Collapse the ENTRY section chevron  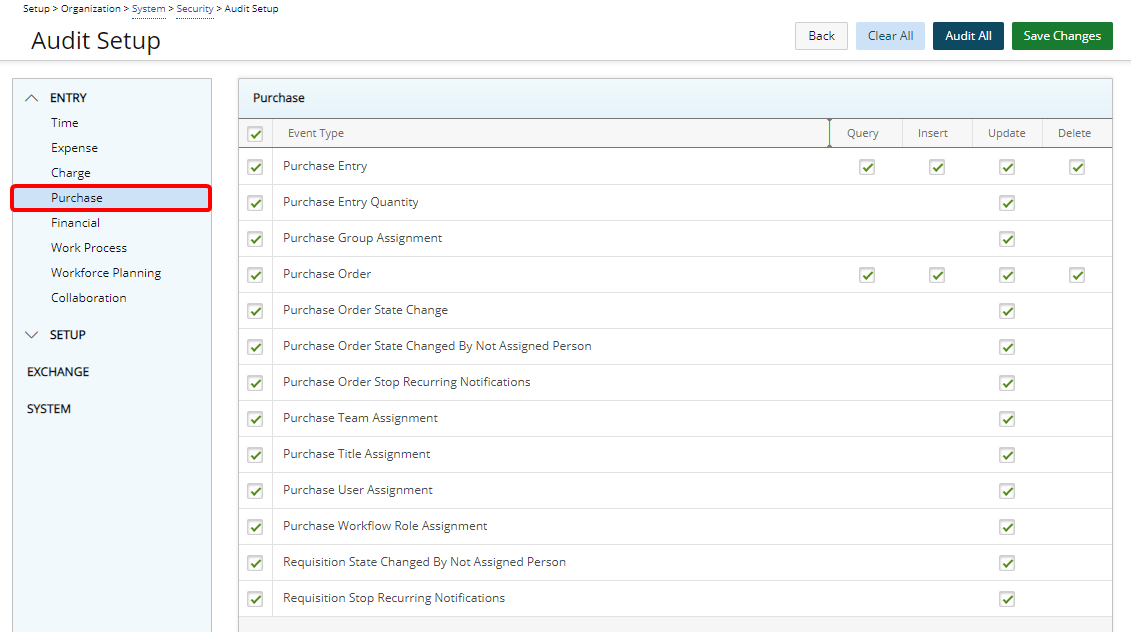click(x=32, y=98)
